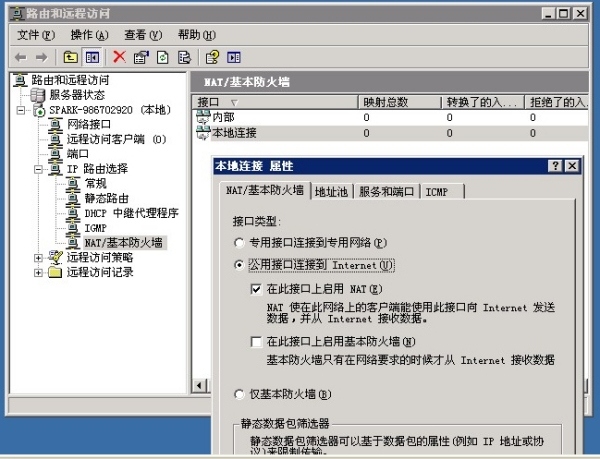The width and height of the screenshot is (600, 459).
Task: Select the 内部 row in interface list
Action: 392,117
